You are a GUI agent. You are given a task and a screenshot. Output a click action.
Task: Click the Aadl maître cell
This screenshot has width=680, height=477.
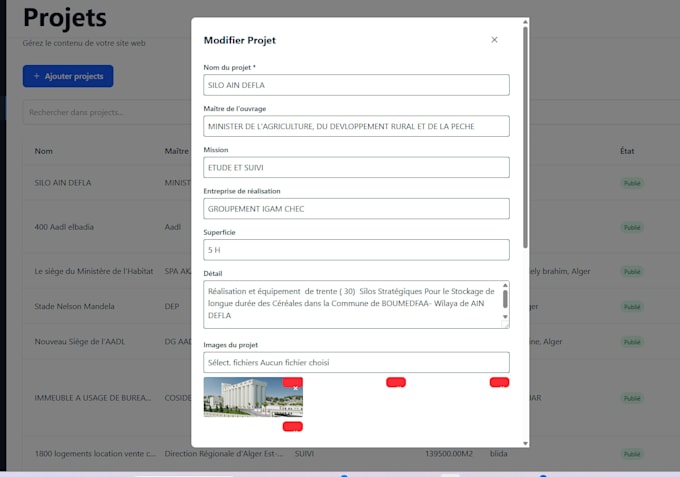[173, 227]
